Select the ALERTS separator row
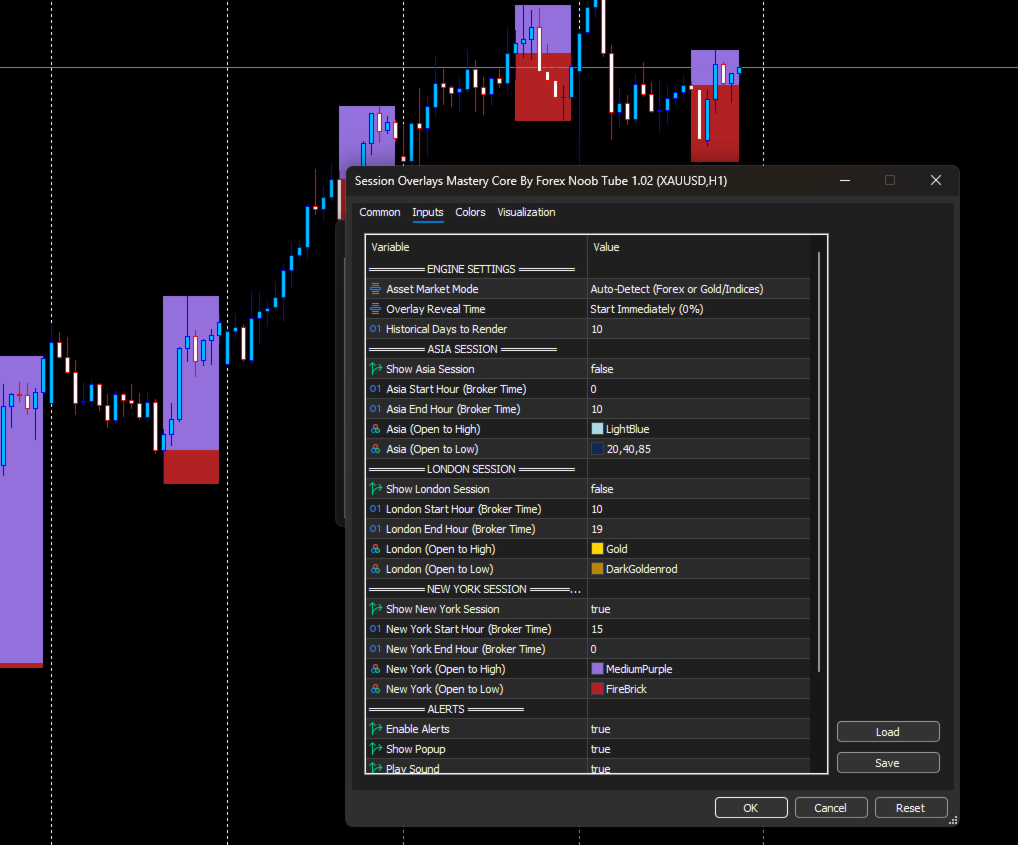Viewport: 1018px width, 845px height. [588, 709]
